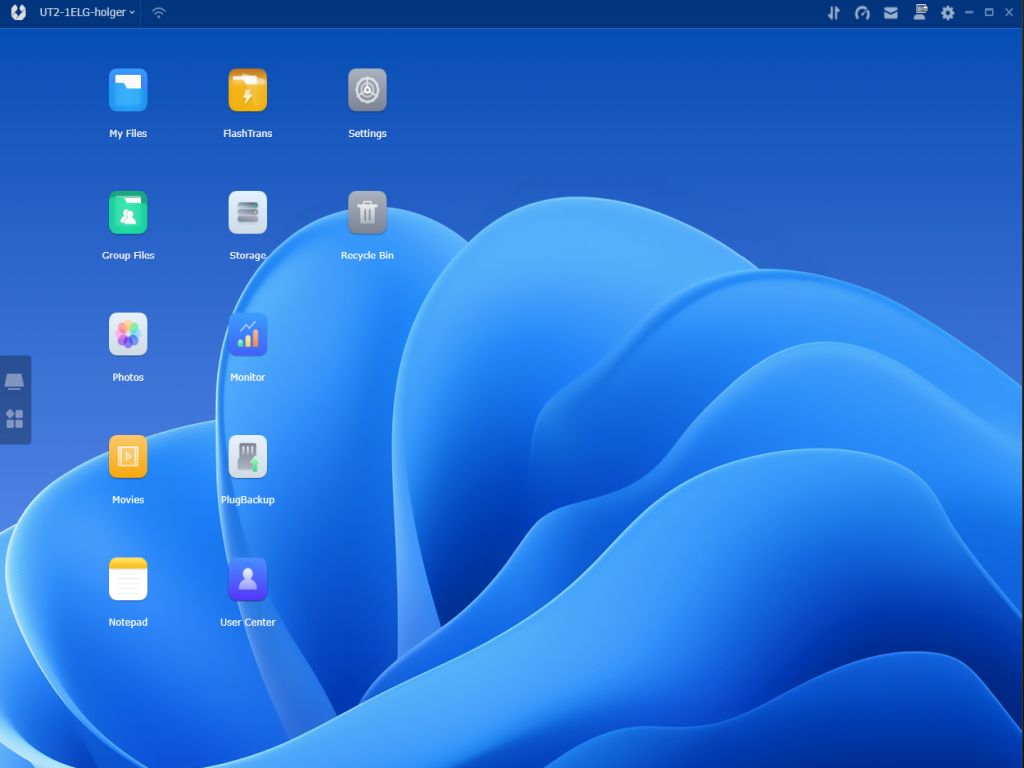The height and width of the screenshot is (768, 1024).
Task: Open the messages envelope icon
Action: point(891,12)
